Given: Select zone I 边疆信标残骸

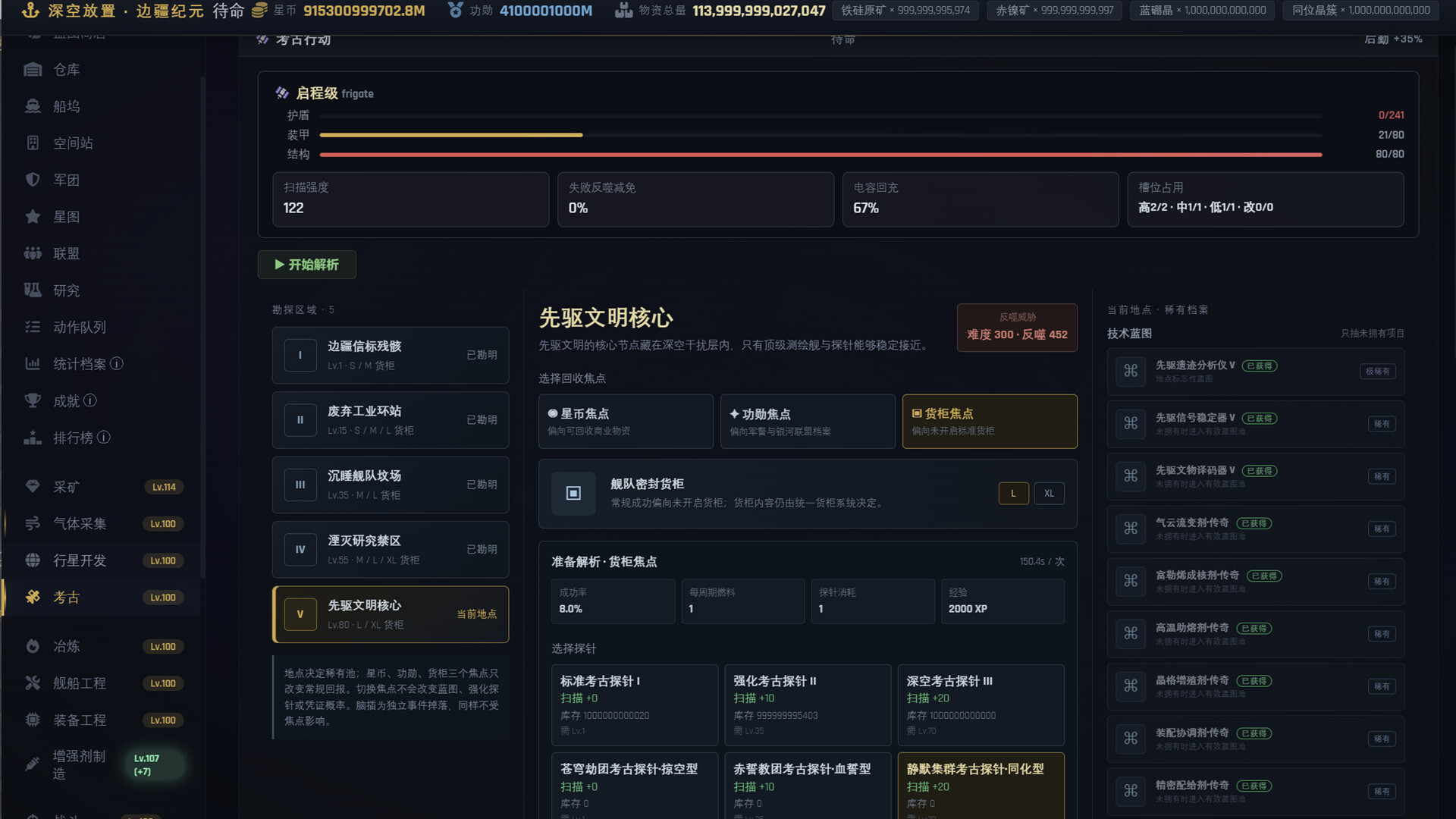Looking at the screenshot, I should coord(391,355).
